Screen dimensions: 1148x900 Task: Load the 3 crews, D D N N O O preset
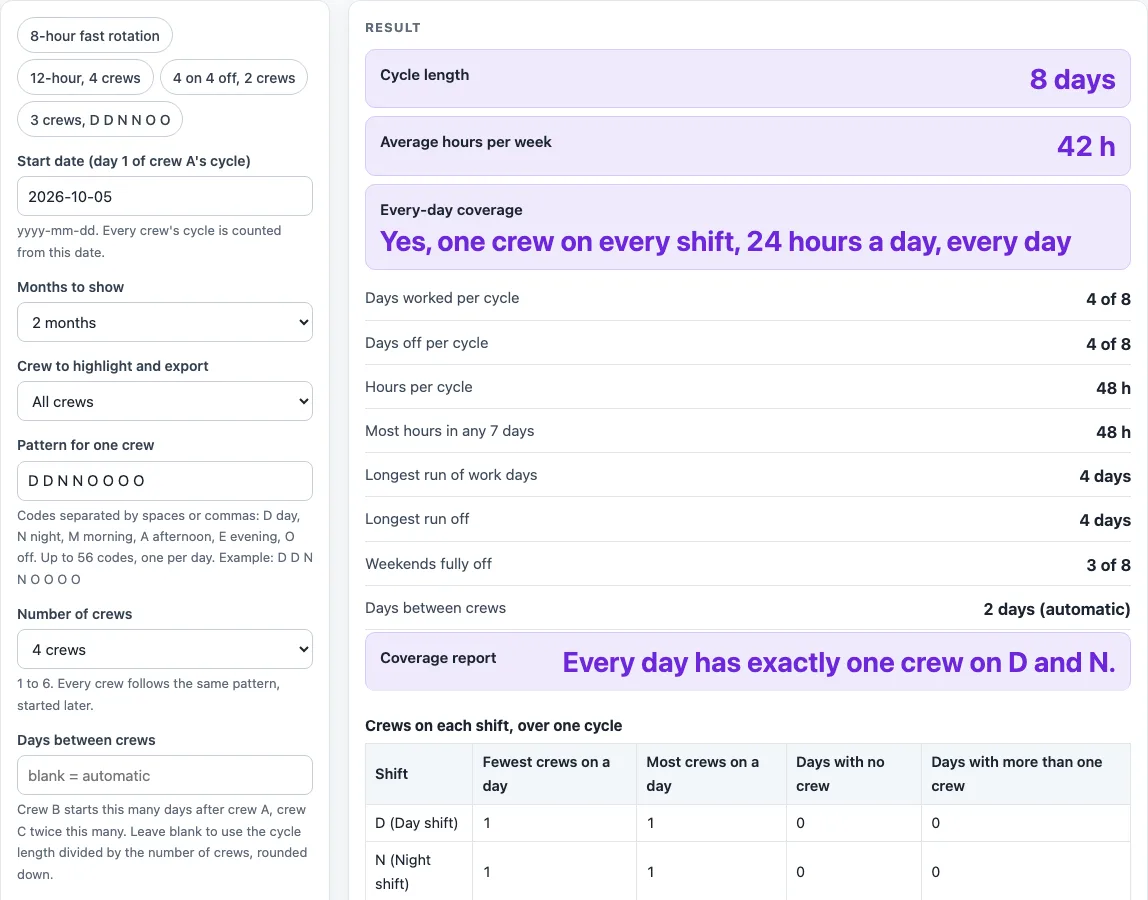[100, 119]
